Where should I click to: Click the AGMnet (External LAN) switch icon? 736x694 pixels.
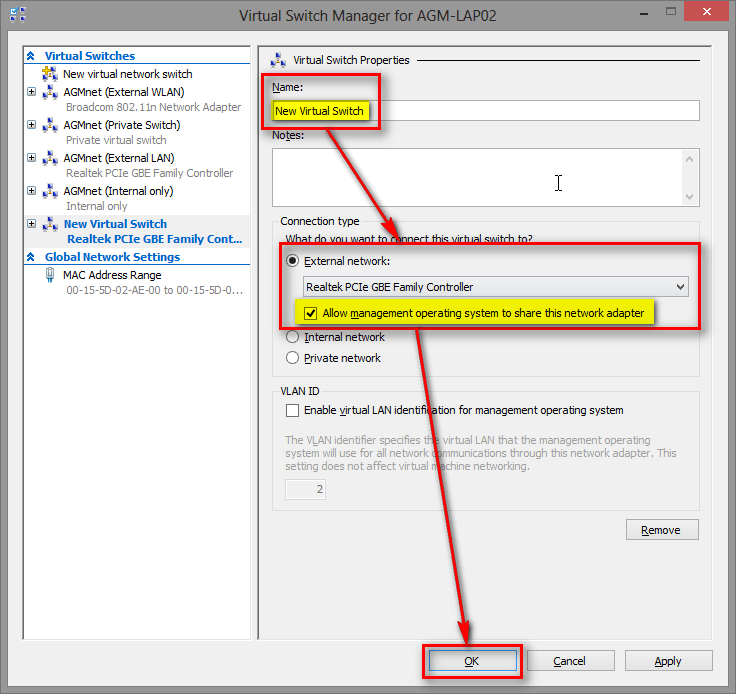click(x=50, y=158)
